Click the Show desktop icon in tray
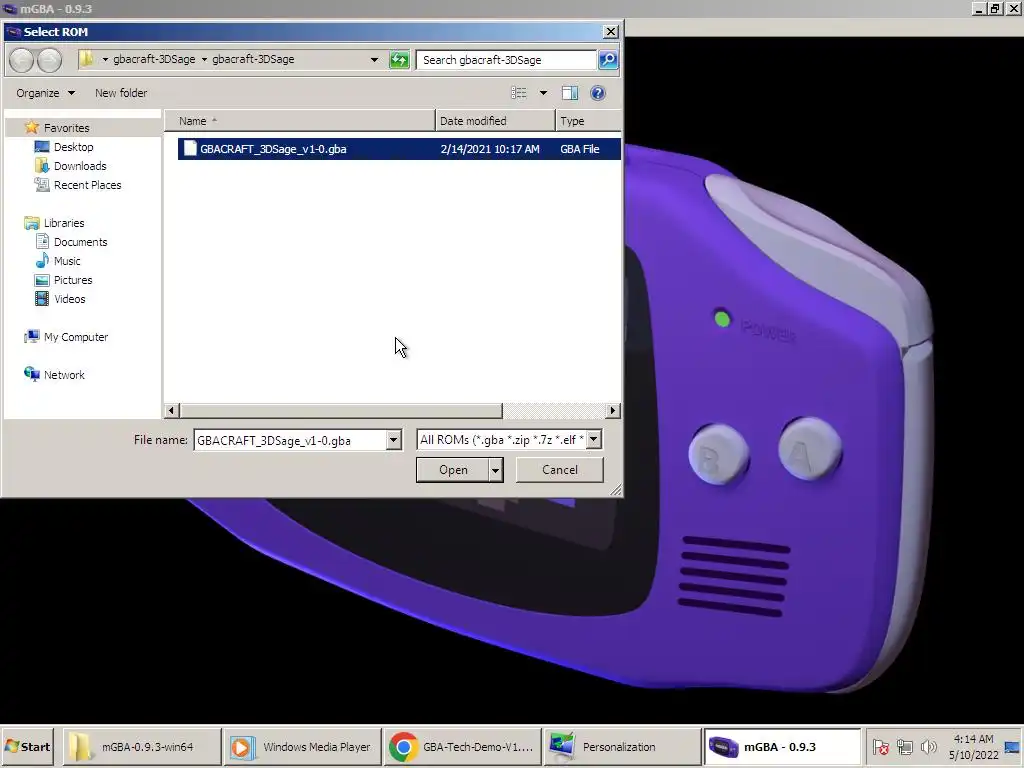The width and height of the screenshot is (1024, 768). point(1012,746)
